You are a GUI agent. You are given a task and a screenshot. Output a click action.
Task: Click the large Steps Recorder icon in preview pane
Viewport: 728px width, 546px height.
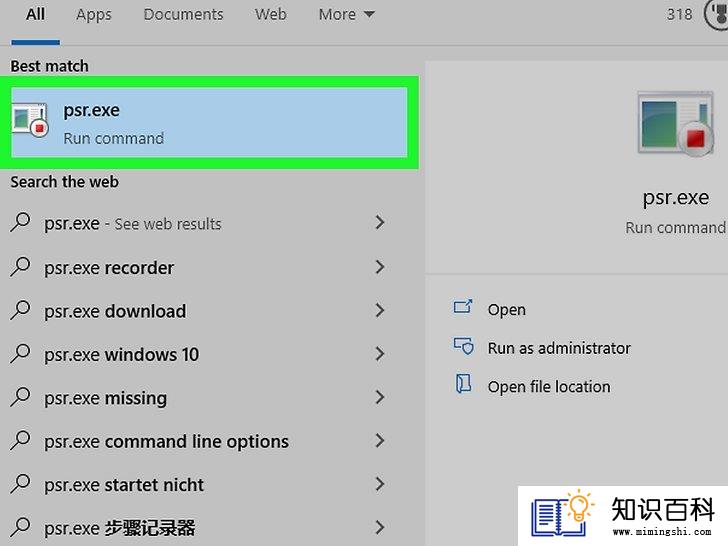(x=676, y=123)
